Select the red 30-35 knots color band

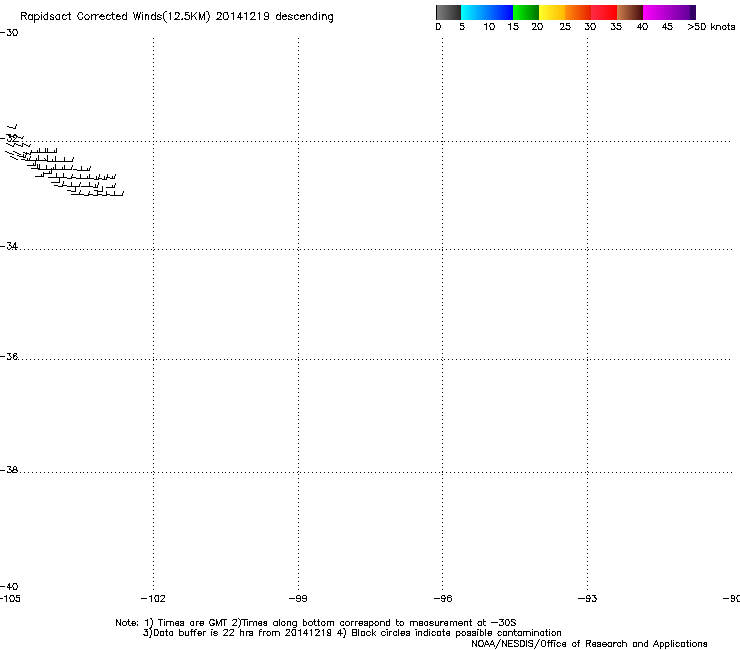tap(604, 12)
